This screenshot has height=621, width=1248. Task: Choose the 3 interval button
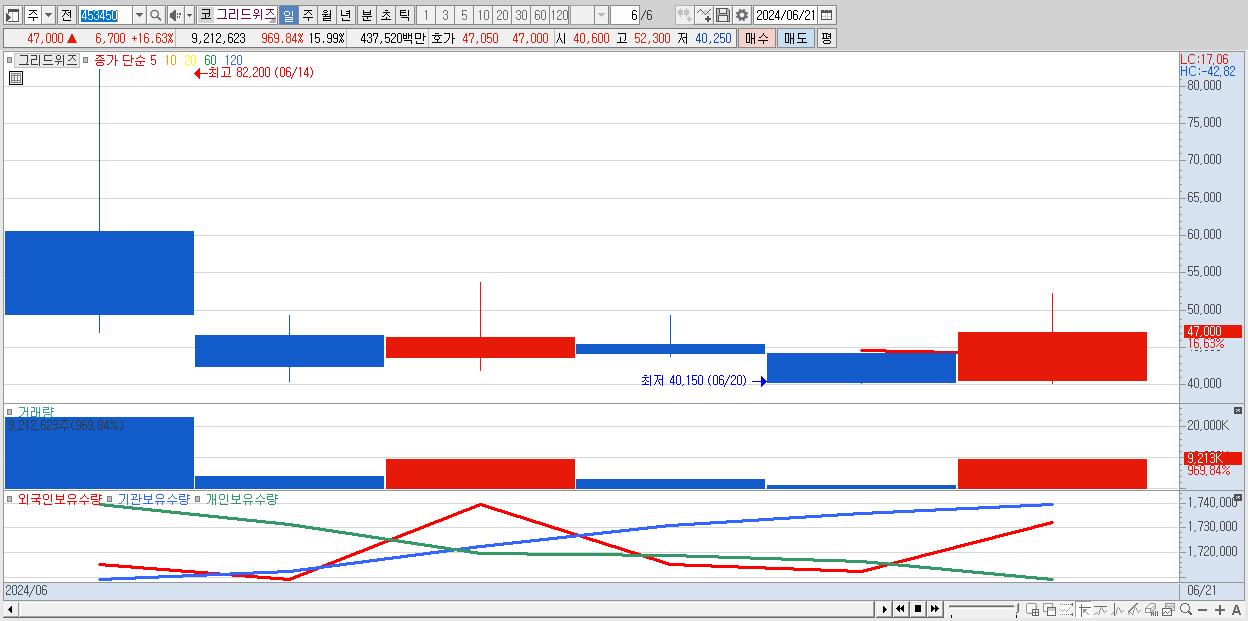[x=444, y=15]
